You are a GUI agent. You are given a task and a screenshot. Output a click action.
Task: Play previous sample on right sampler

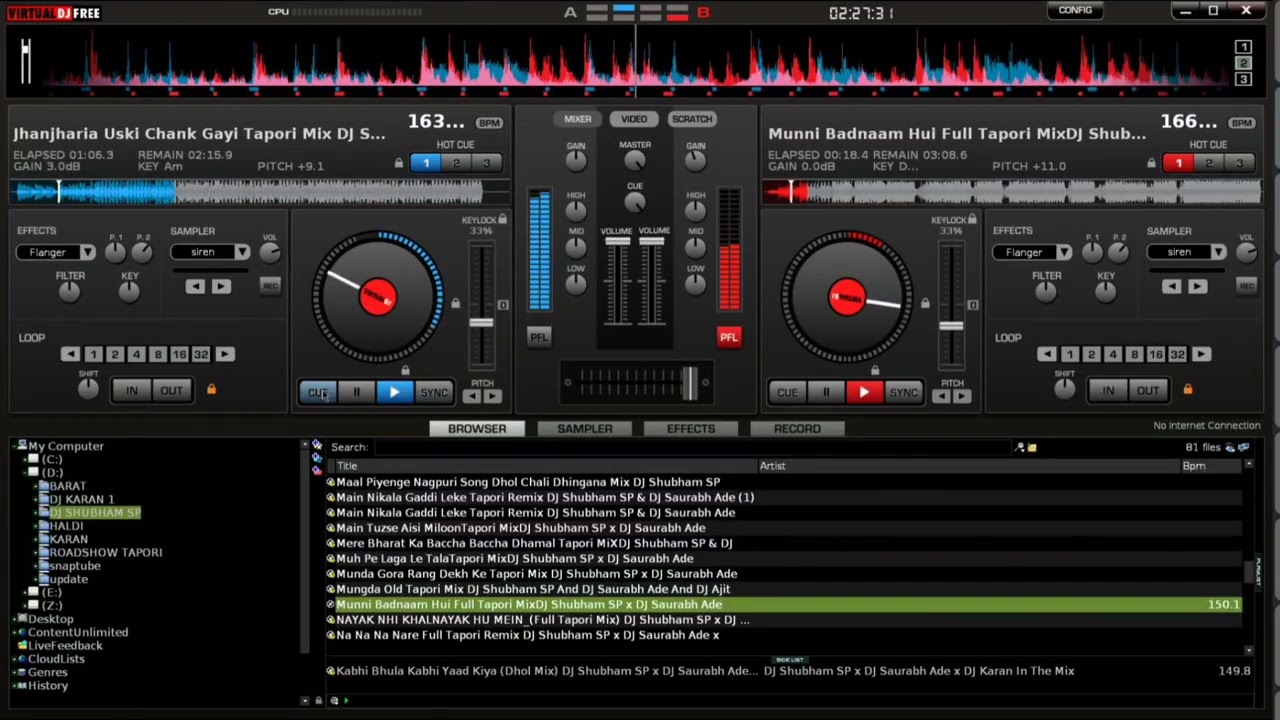(1171, 287)
